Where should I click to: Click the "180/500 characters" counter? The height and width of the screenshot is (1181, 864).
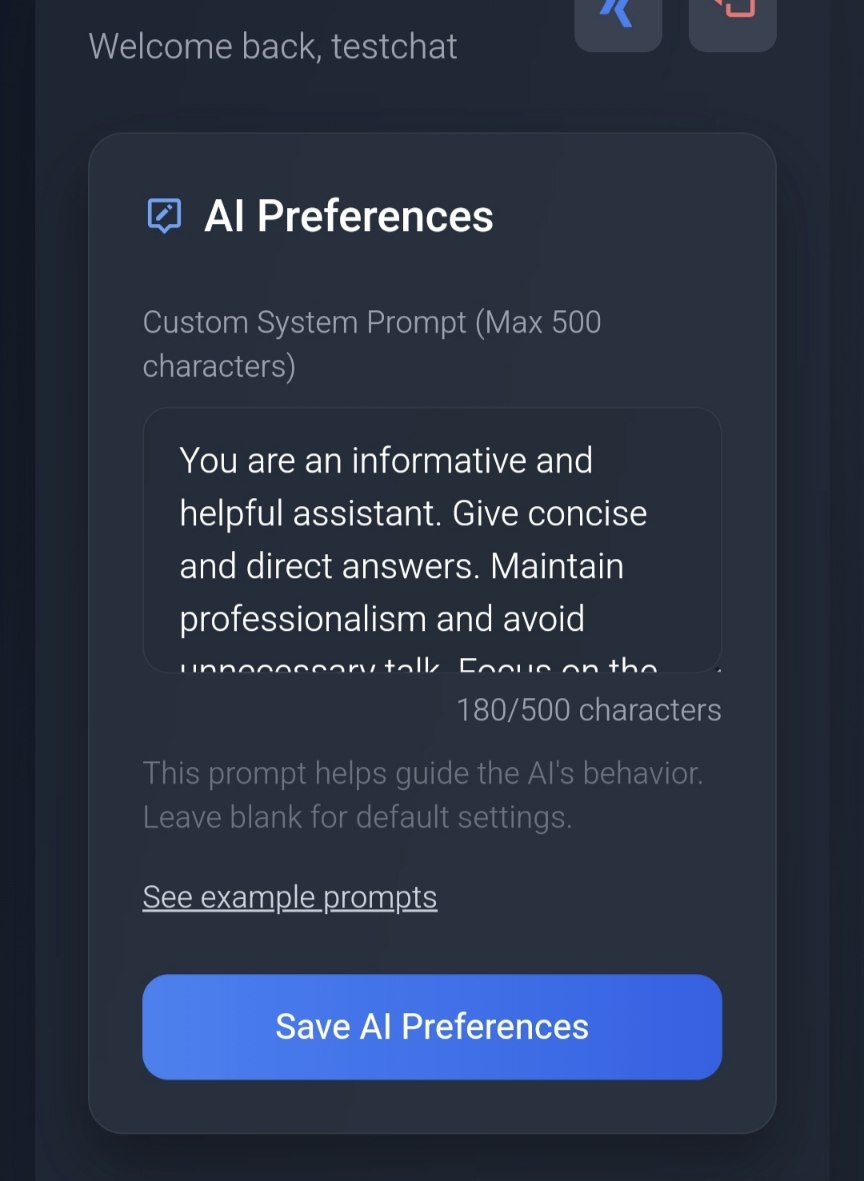point(588,710)
